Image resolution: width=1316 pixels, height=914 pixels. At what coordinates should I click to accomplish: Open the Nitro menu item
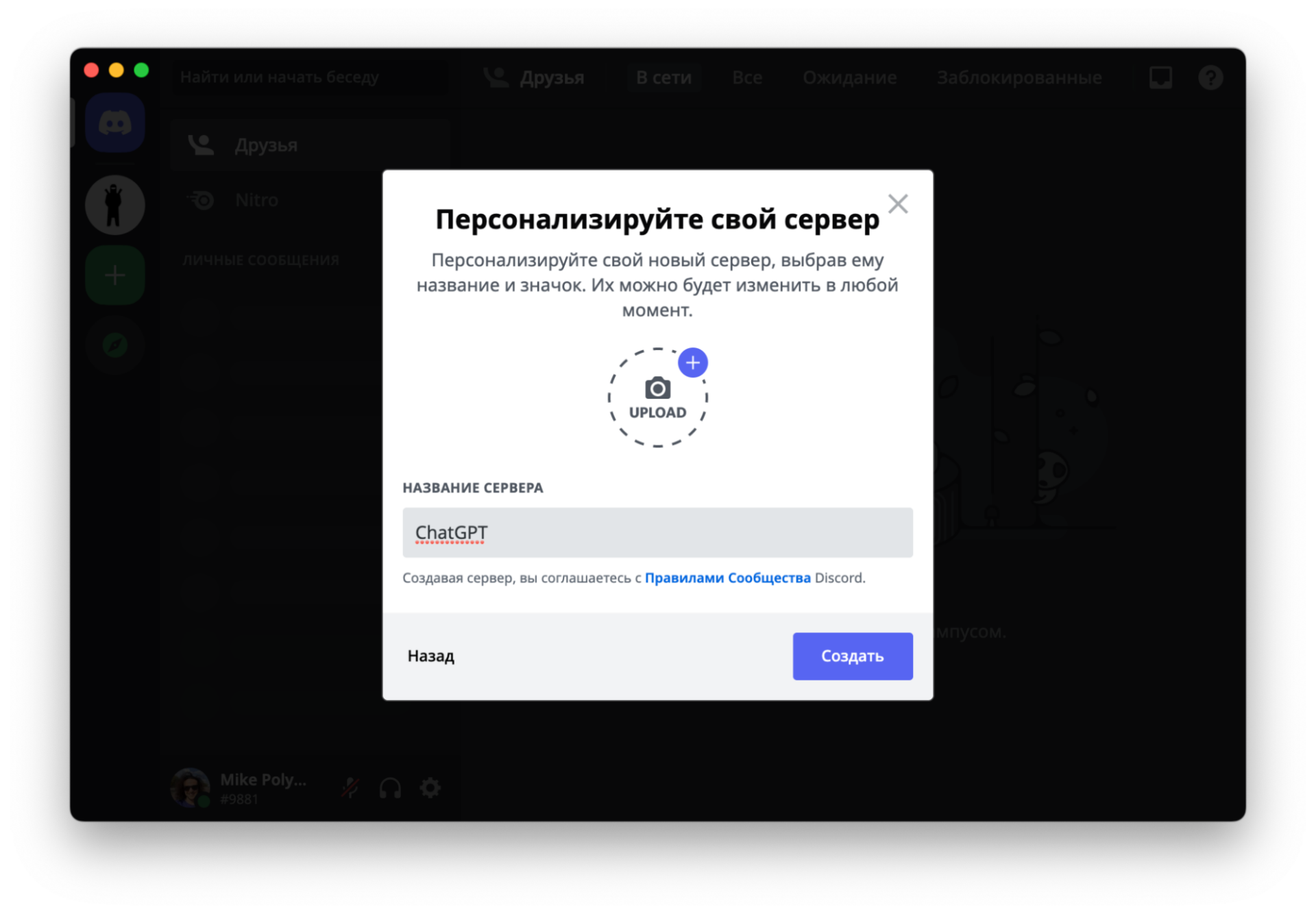[x=255, y=199]
